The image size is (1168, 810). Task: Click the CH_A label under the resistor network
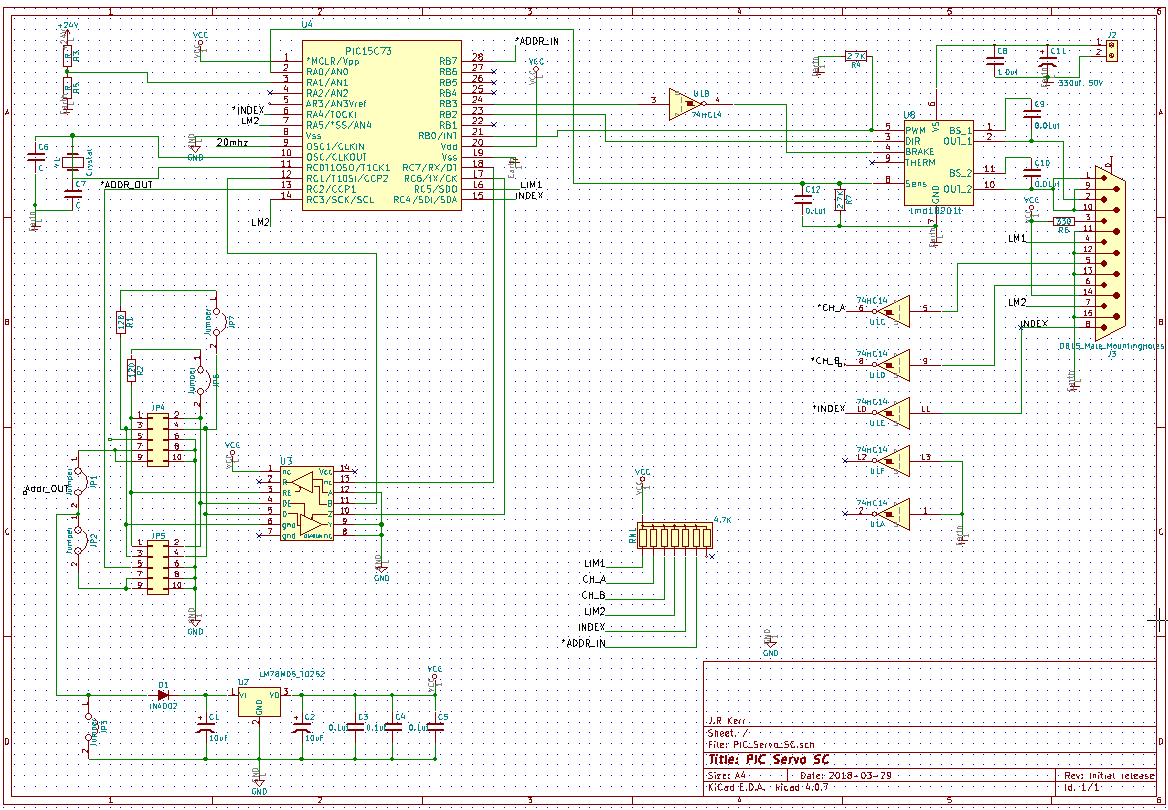(594, 579)
